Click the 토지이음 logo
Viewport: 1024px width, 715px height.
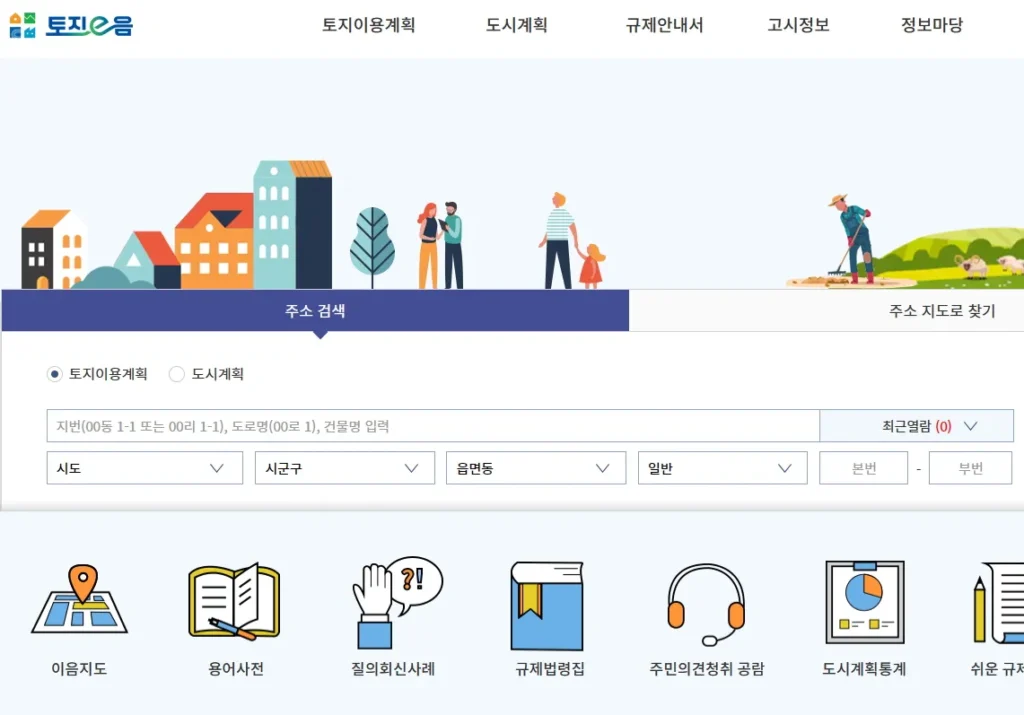click(70, 25)
